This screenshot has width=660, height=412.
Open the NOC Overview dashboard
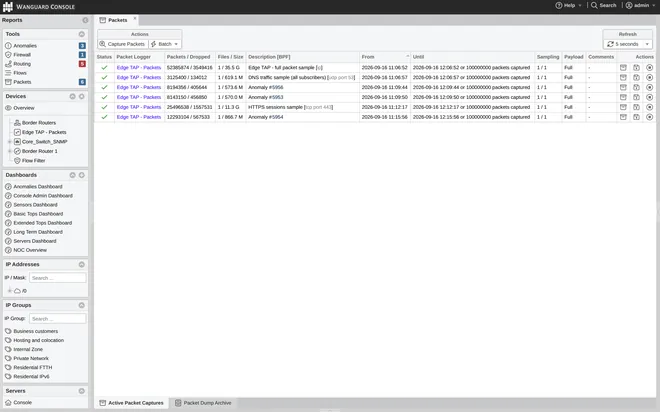pyautogui.click(x=29, y=250)
